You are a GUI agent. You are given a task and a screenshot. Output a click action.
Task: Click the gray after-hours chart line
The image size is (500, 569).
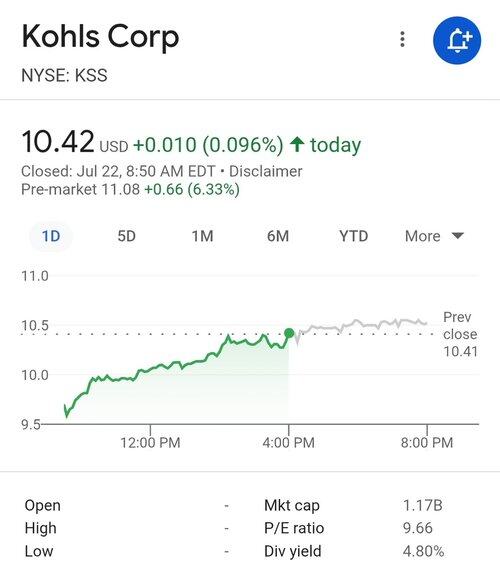[x=363, y=325]
